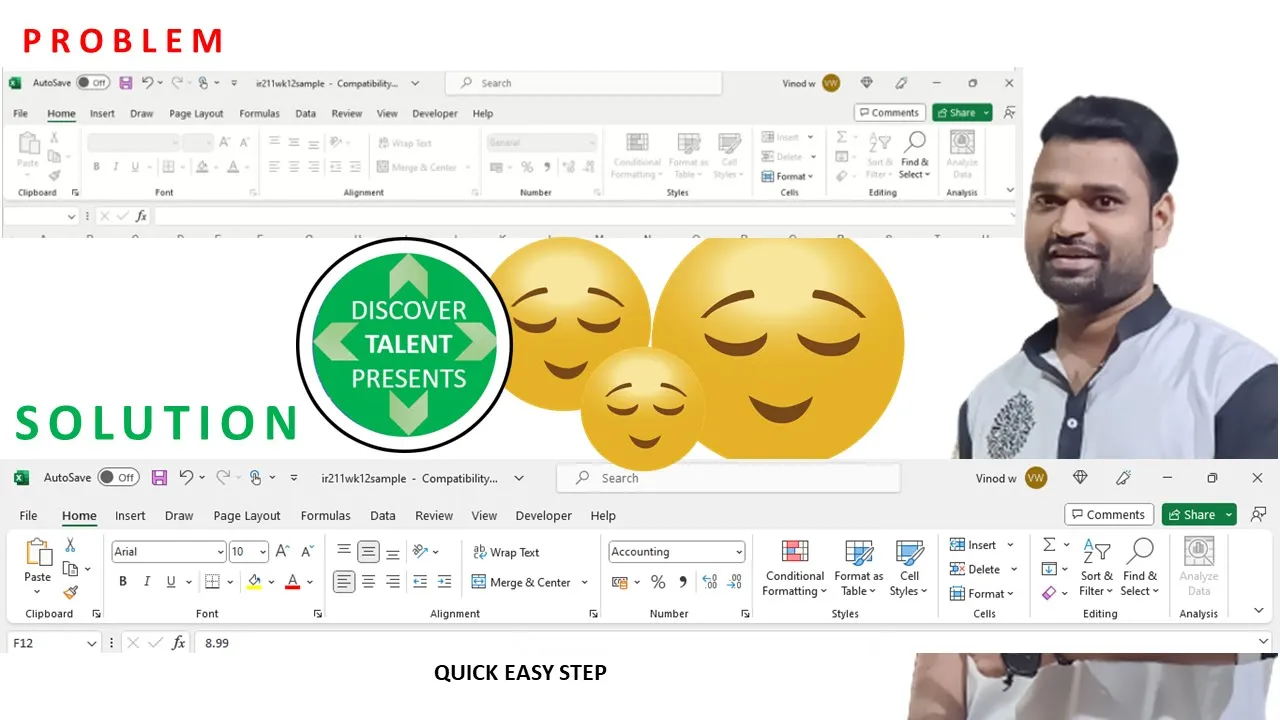The image size is (1280, 720).
Task: Click Orientation angled text icon in bottom ribbon
Action: [421, 551]
